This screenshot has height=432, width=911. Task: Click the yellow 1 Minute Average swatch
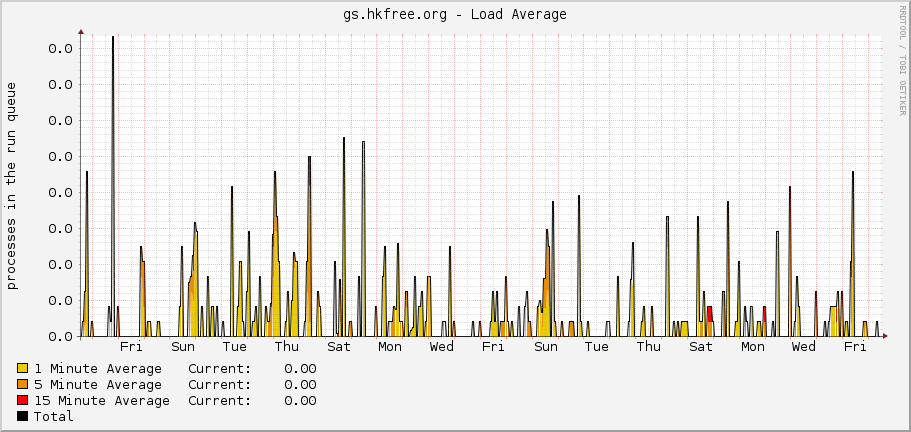(x=23, y=368)
